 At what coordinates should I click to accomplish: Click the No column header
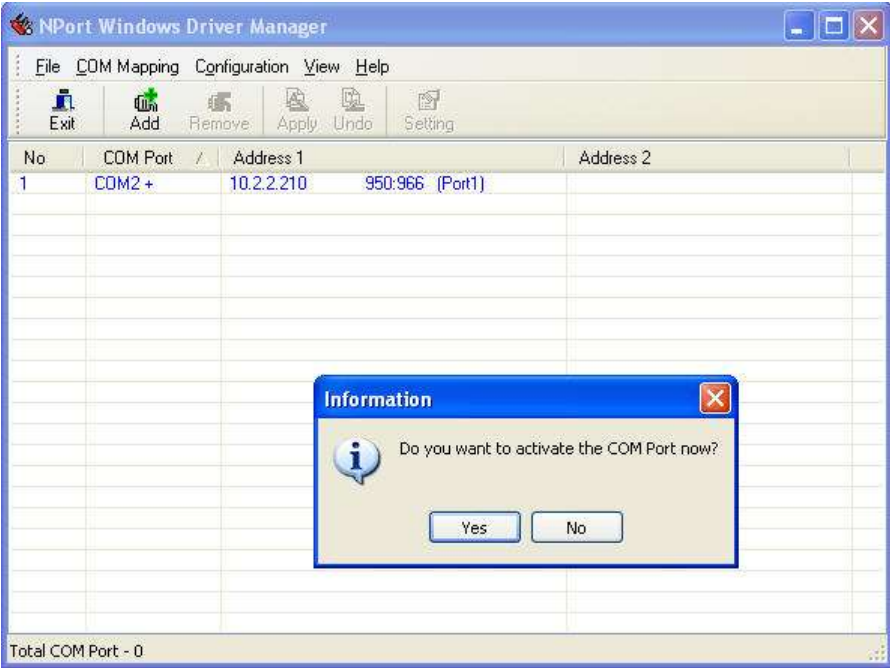pyautogui.click(x=47, y=158)
